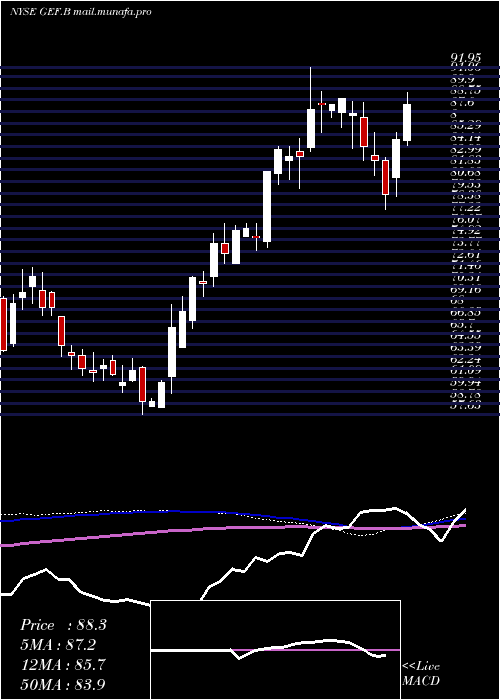
Task: Click the 57.63 bottom price label
Action: 466,406
